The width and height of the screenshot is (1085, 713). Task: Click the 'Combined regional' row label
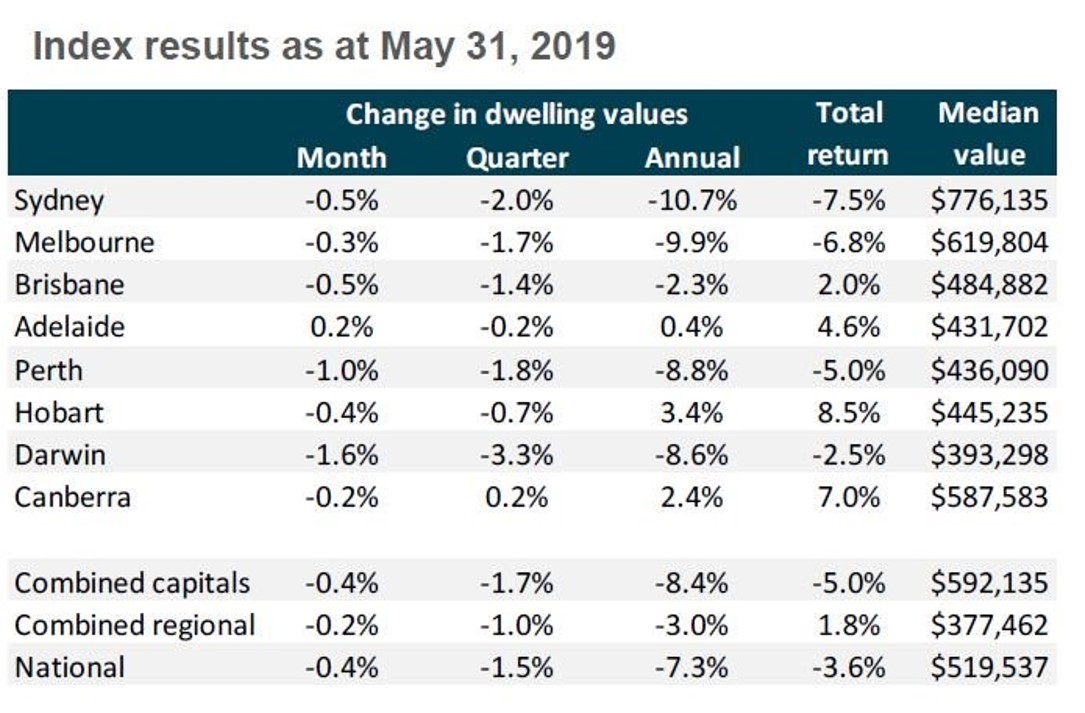(135, 626)
